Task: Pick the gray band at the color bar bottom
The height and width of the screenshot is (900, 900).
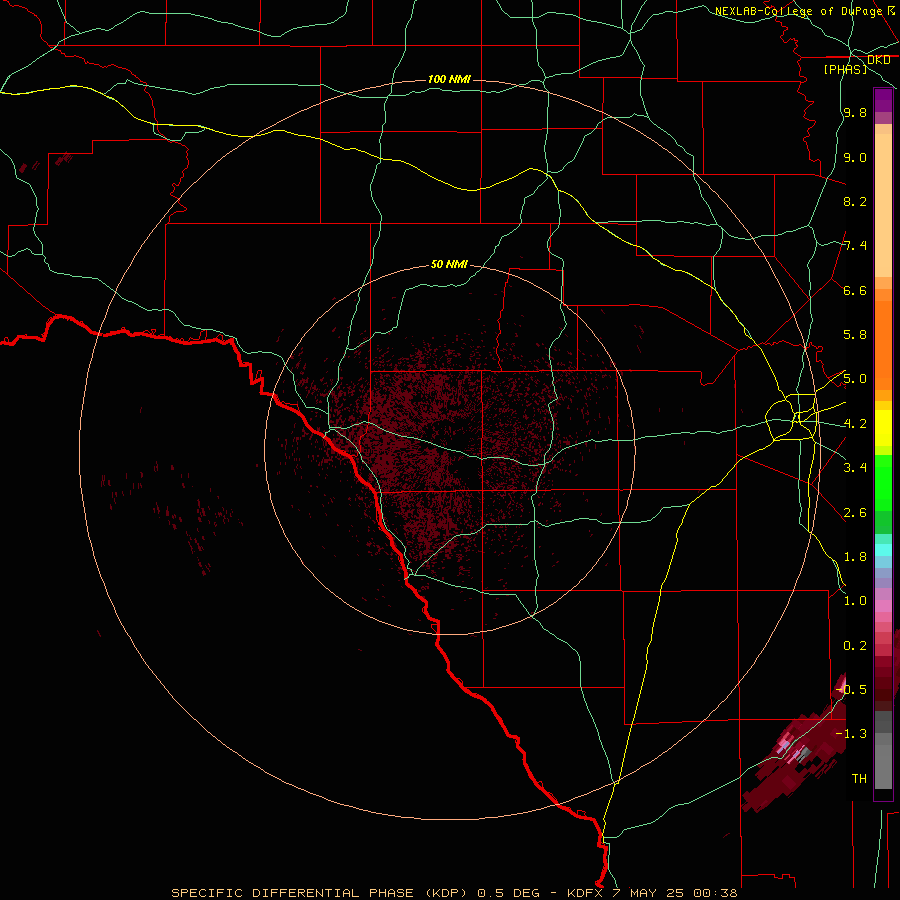Action: 883,761
